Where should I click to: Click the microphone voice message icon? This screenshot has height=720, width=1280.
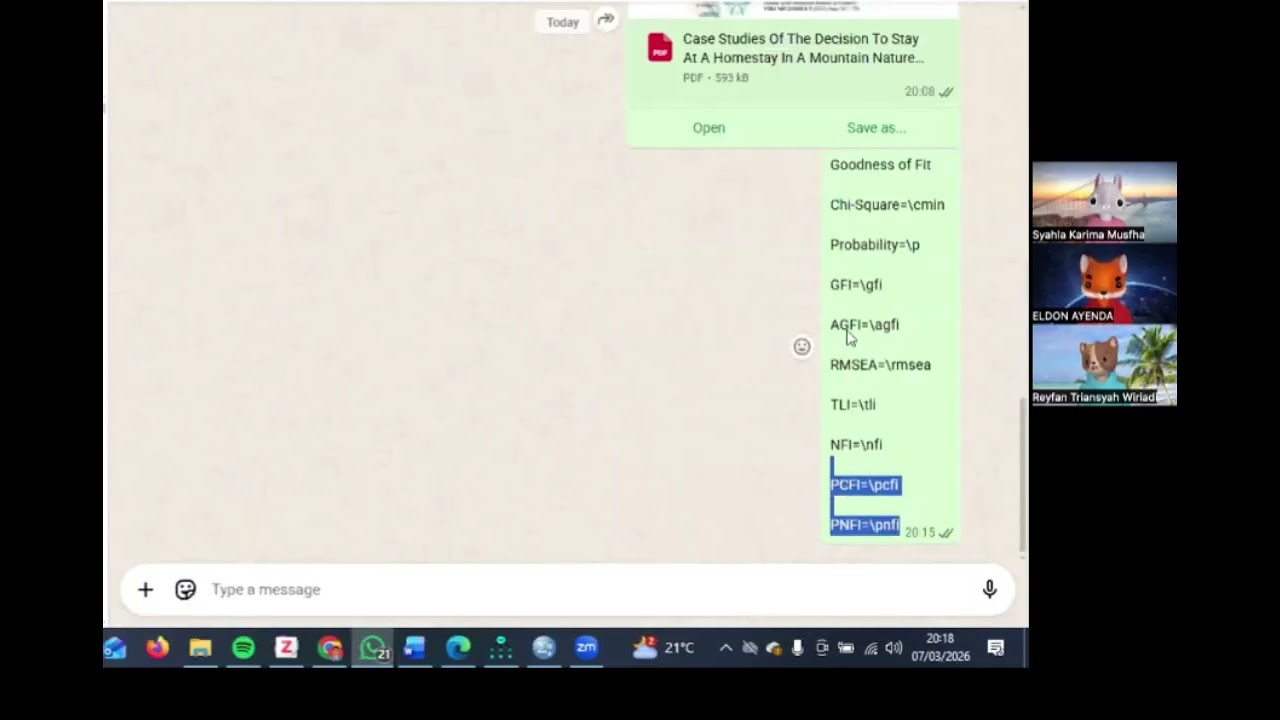tap(989, 589)
